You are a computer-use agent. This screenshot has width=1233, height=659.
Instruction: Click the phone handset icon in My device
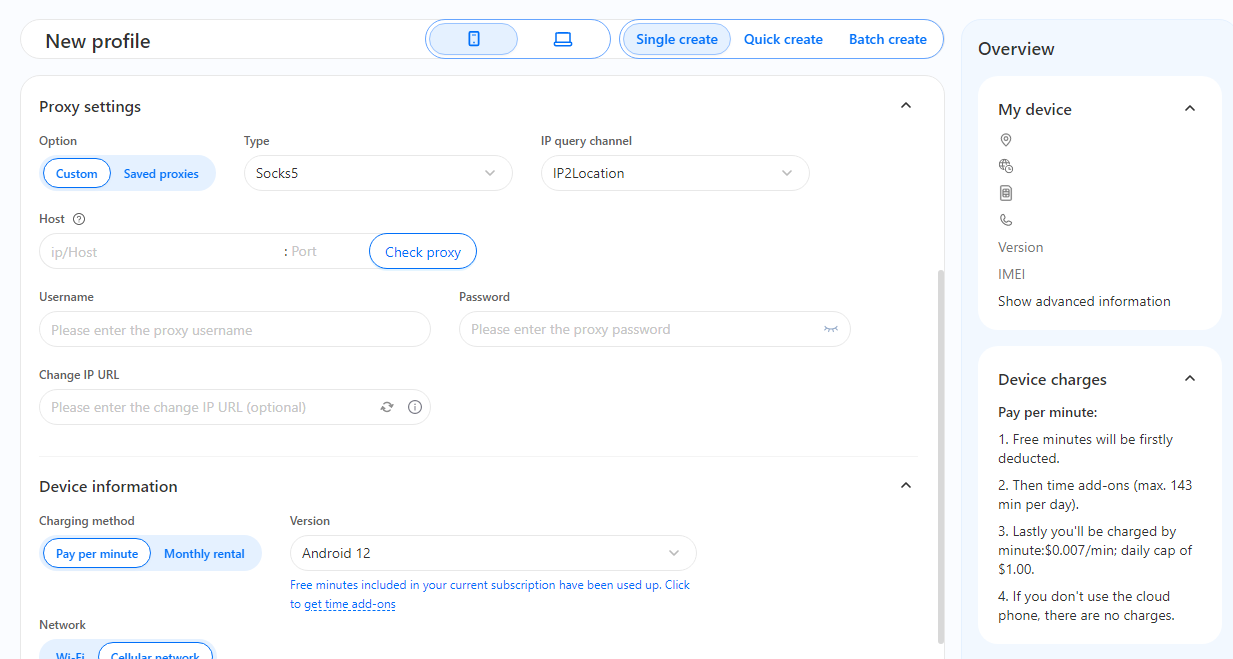point(1006,220)
